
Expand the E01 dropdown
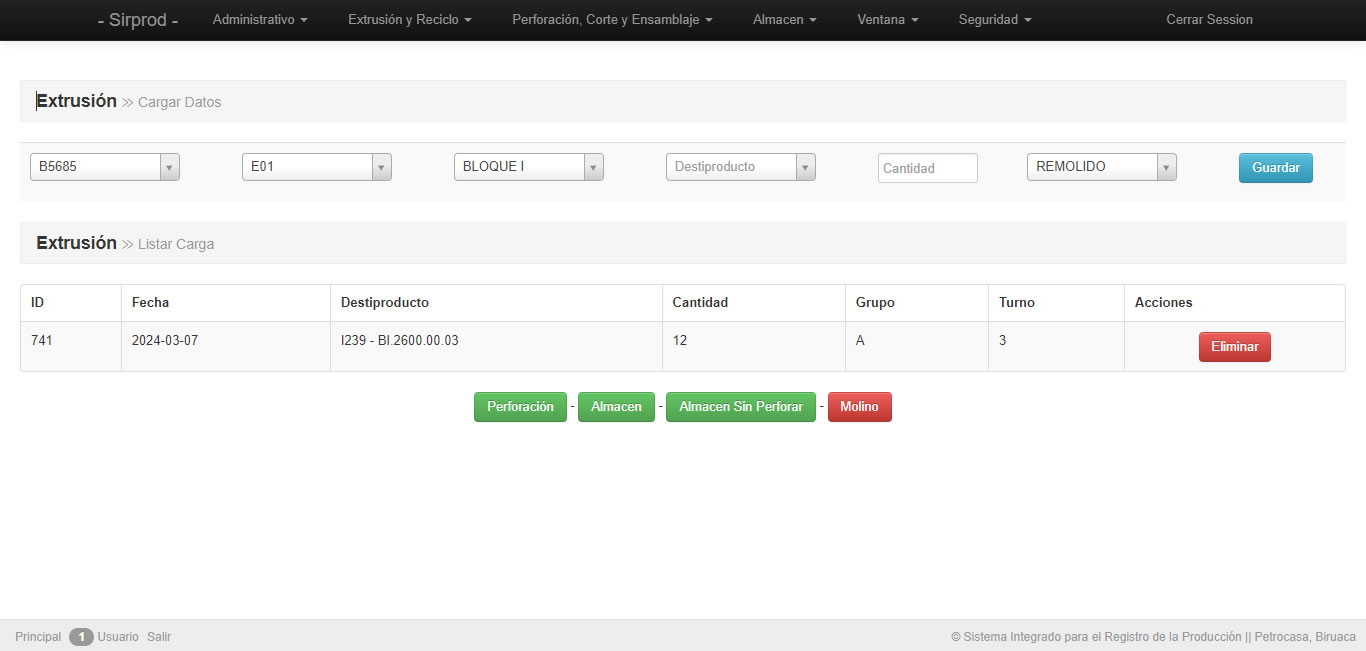[x=317, y=167]
